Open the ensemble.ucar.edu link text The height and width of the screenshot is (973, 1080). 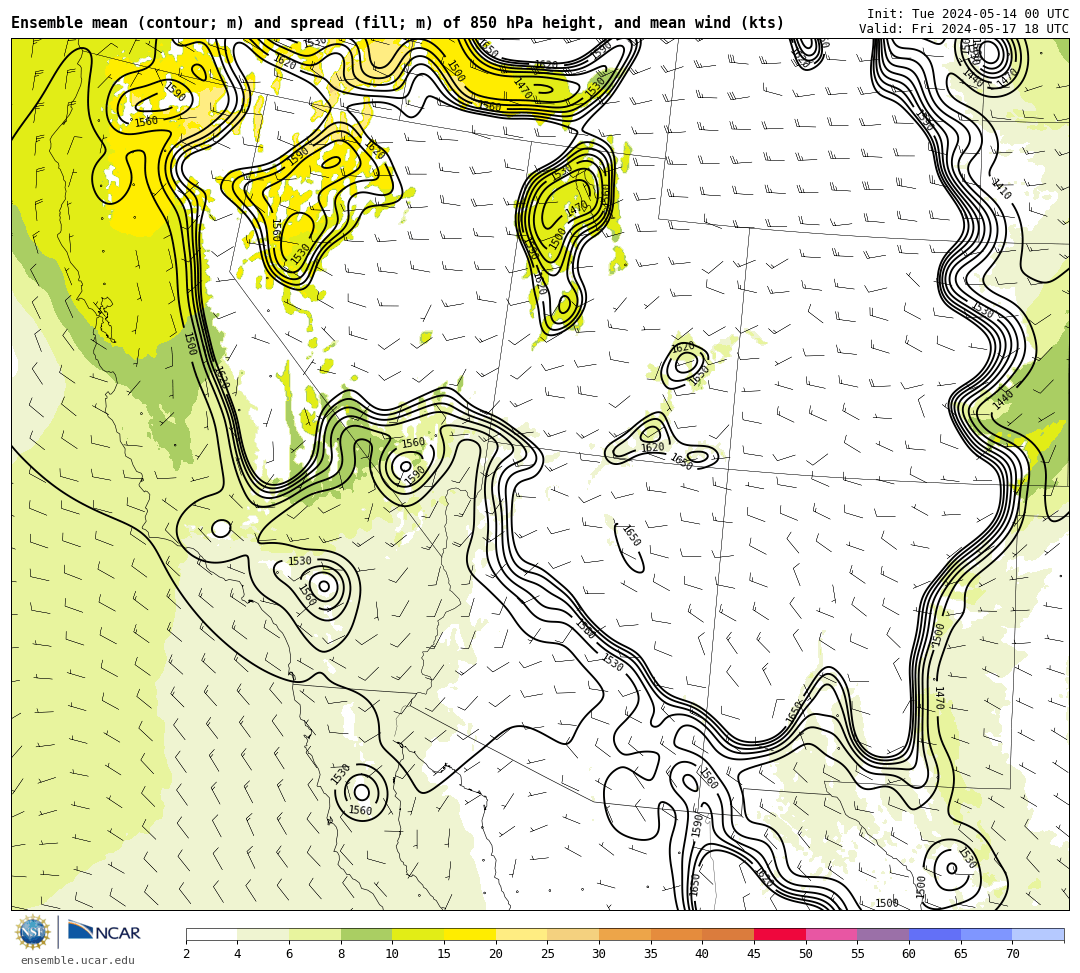(x=78, y=960)
